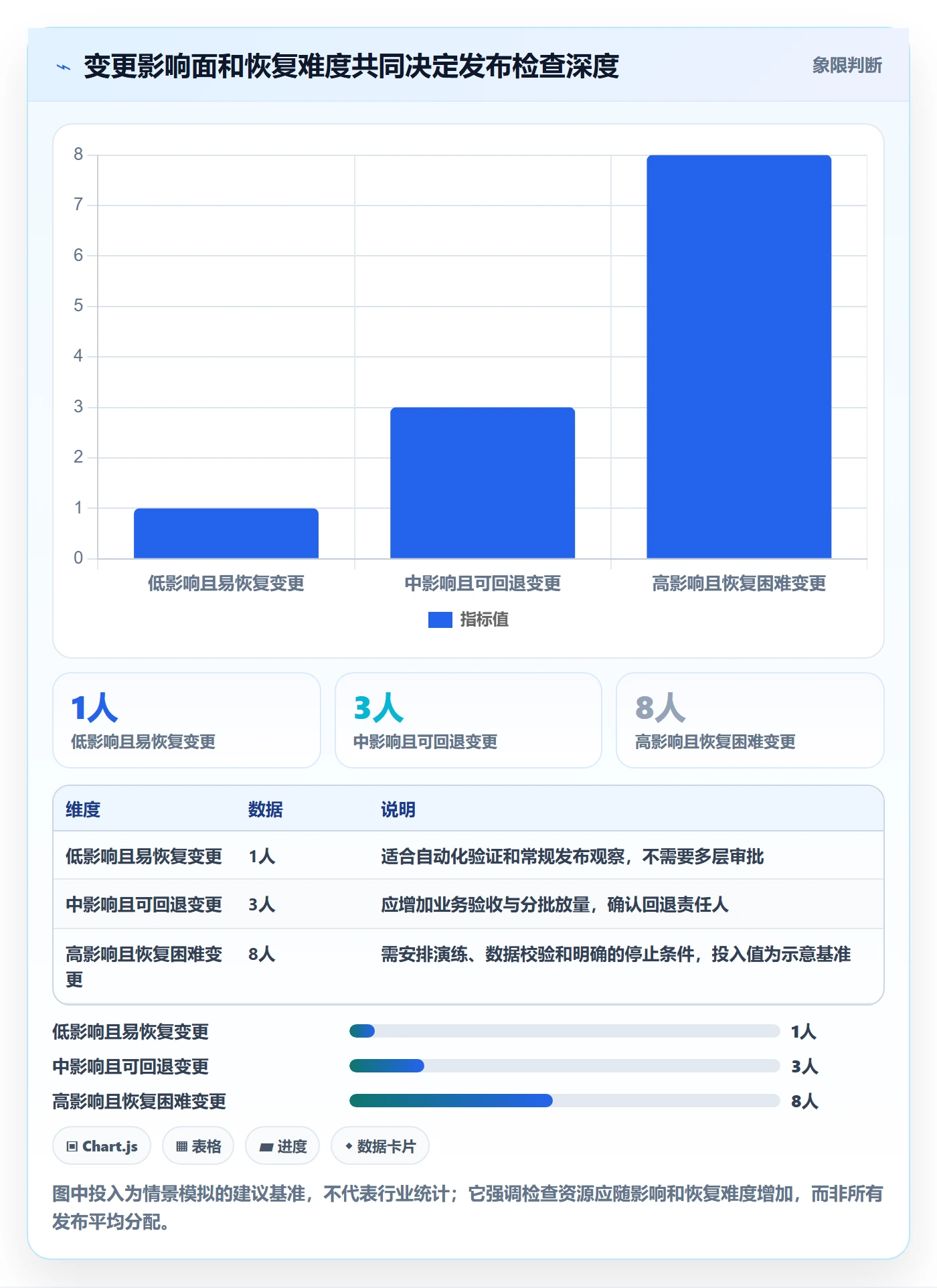
Task: Click the progress bar for 高影响且恢复困难变更
Action: [x=564, y=1101]
